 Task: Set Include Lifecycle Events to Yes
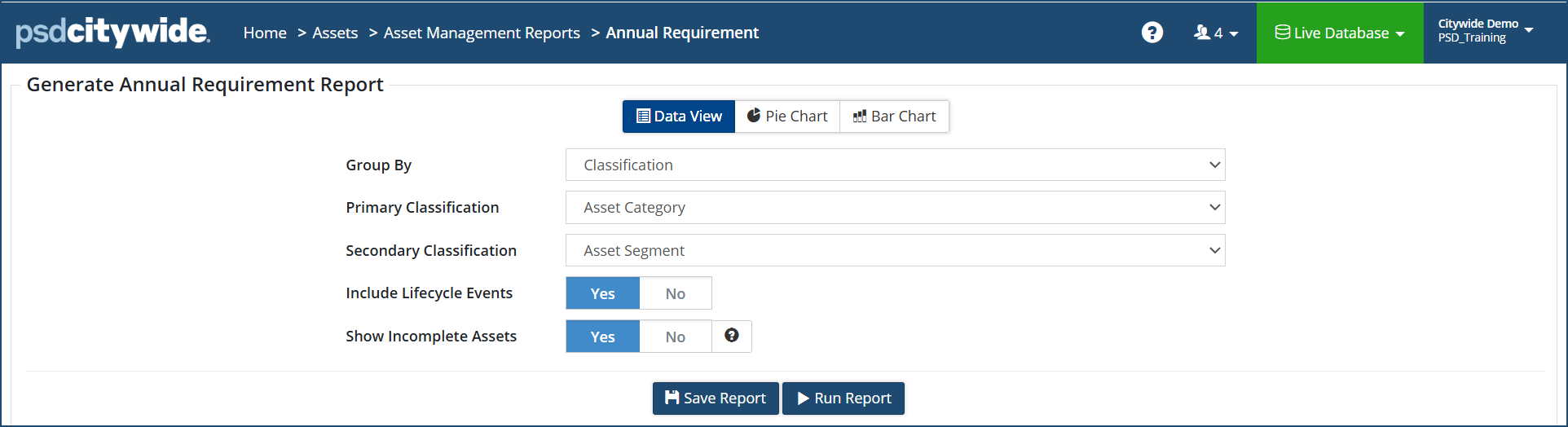pos(603,293)
